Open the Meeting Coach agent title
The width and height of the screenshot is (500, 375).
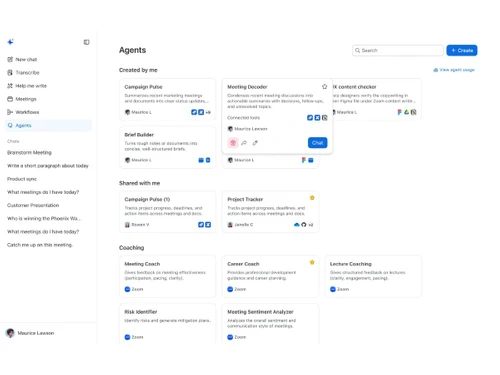click(x=142, y=264)
